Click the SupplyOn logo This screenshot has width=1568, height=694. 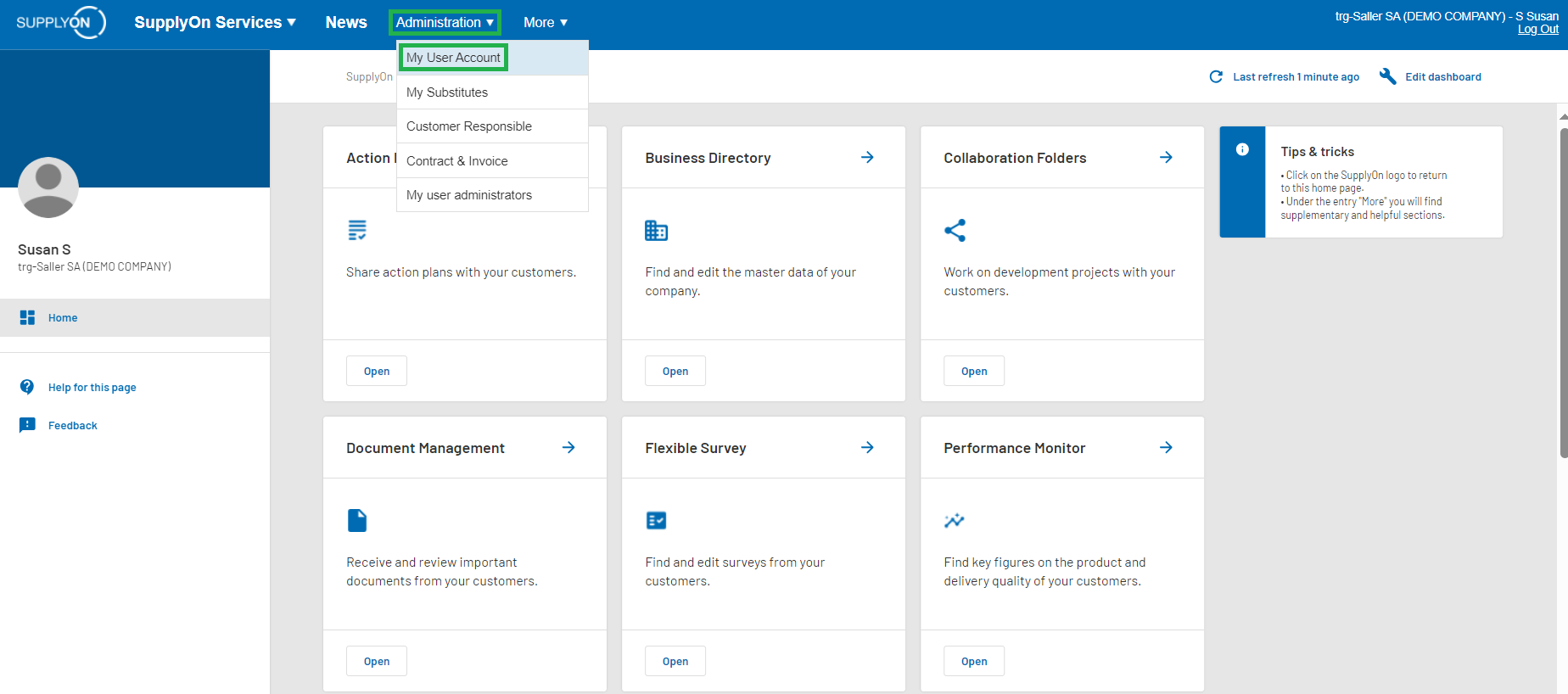[61, 22]
